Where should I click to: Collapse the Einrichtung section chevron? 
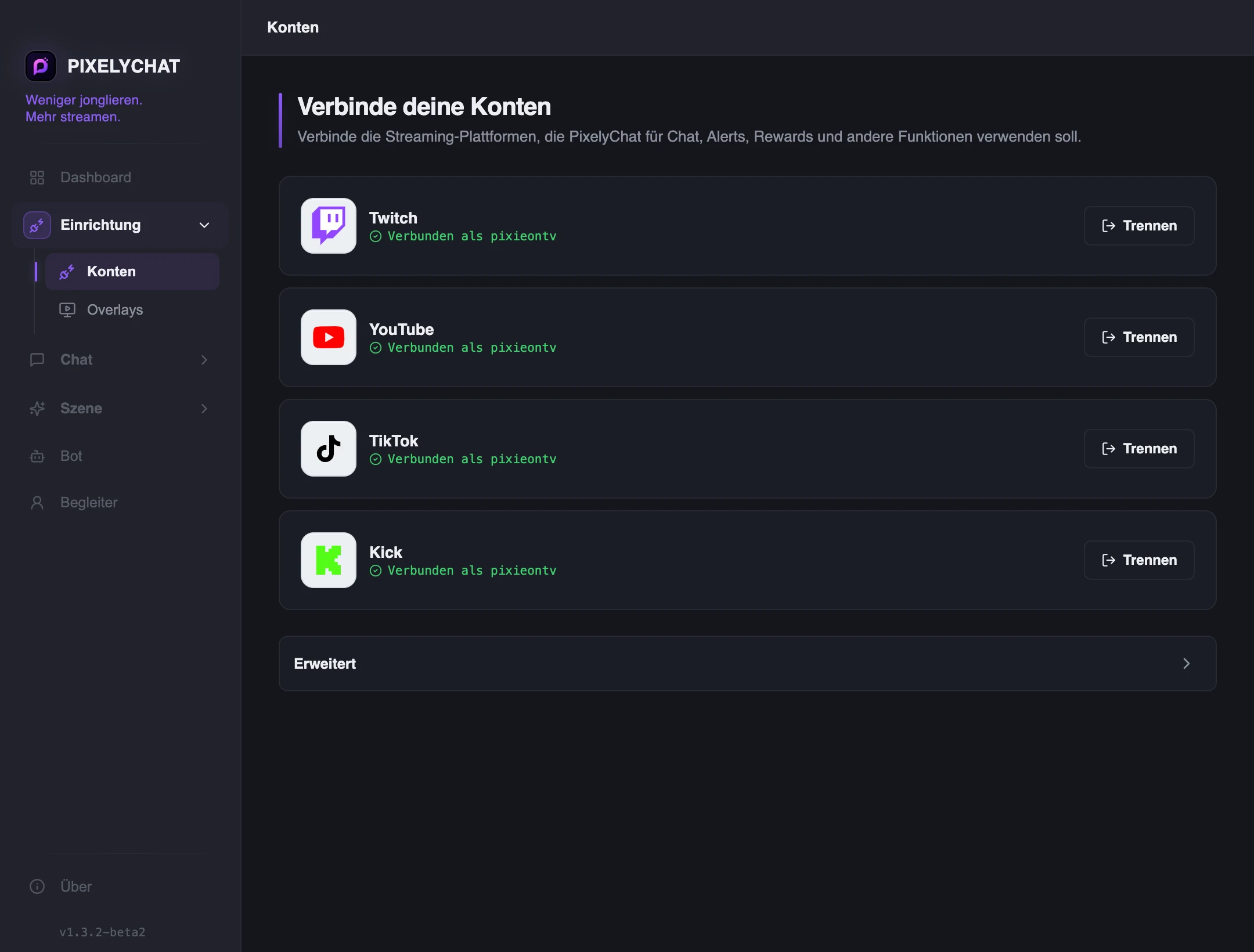point(204,225)
